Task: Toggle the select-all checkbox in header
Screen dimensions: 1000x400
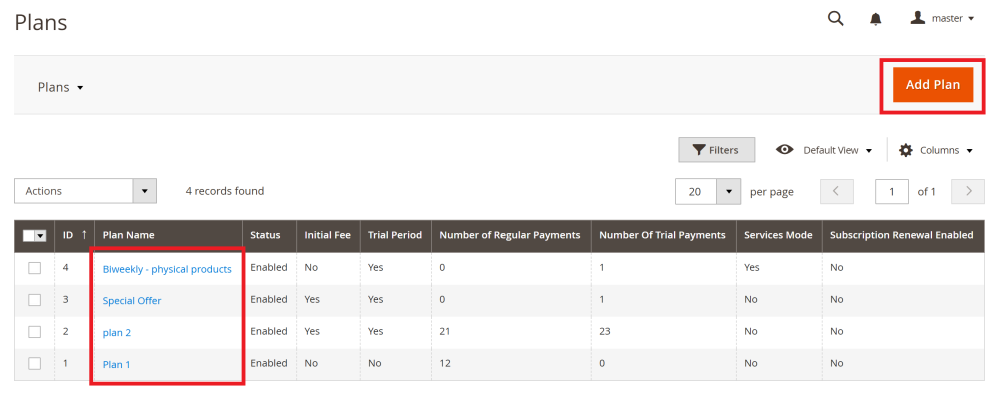Action: pyautogui.click(x=29, y=235)
